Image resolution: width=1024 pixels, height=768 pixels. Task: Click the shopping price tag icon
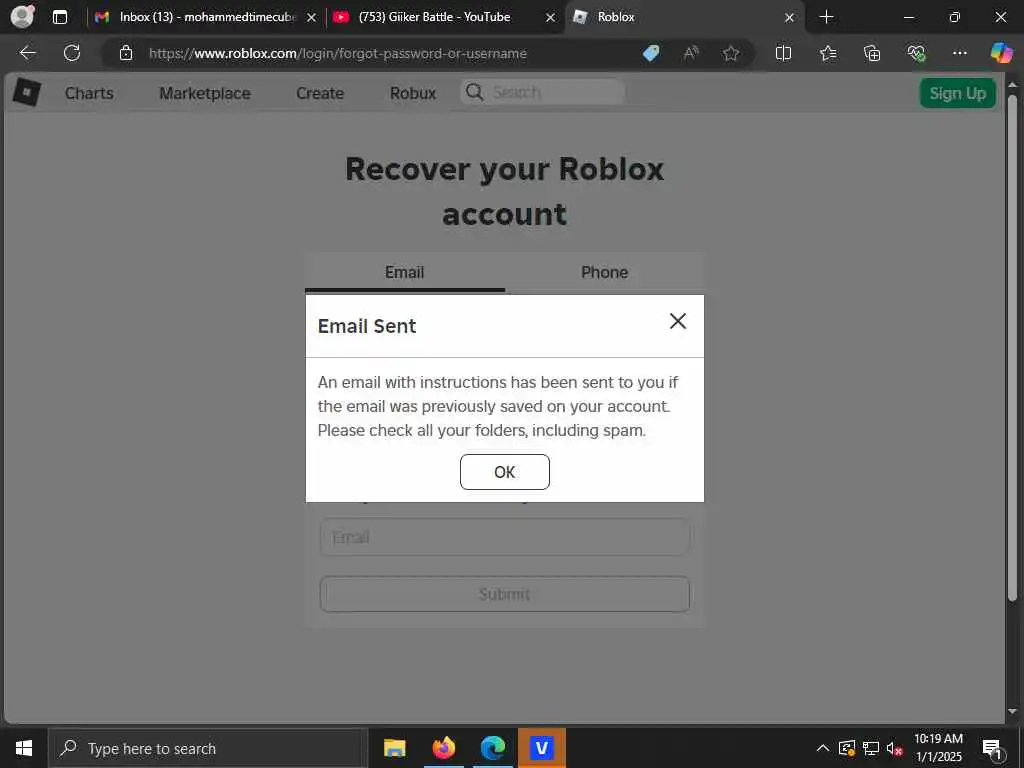[x=651, y=53]
